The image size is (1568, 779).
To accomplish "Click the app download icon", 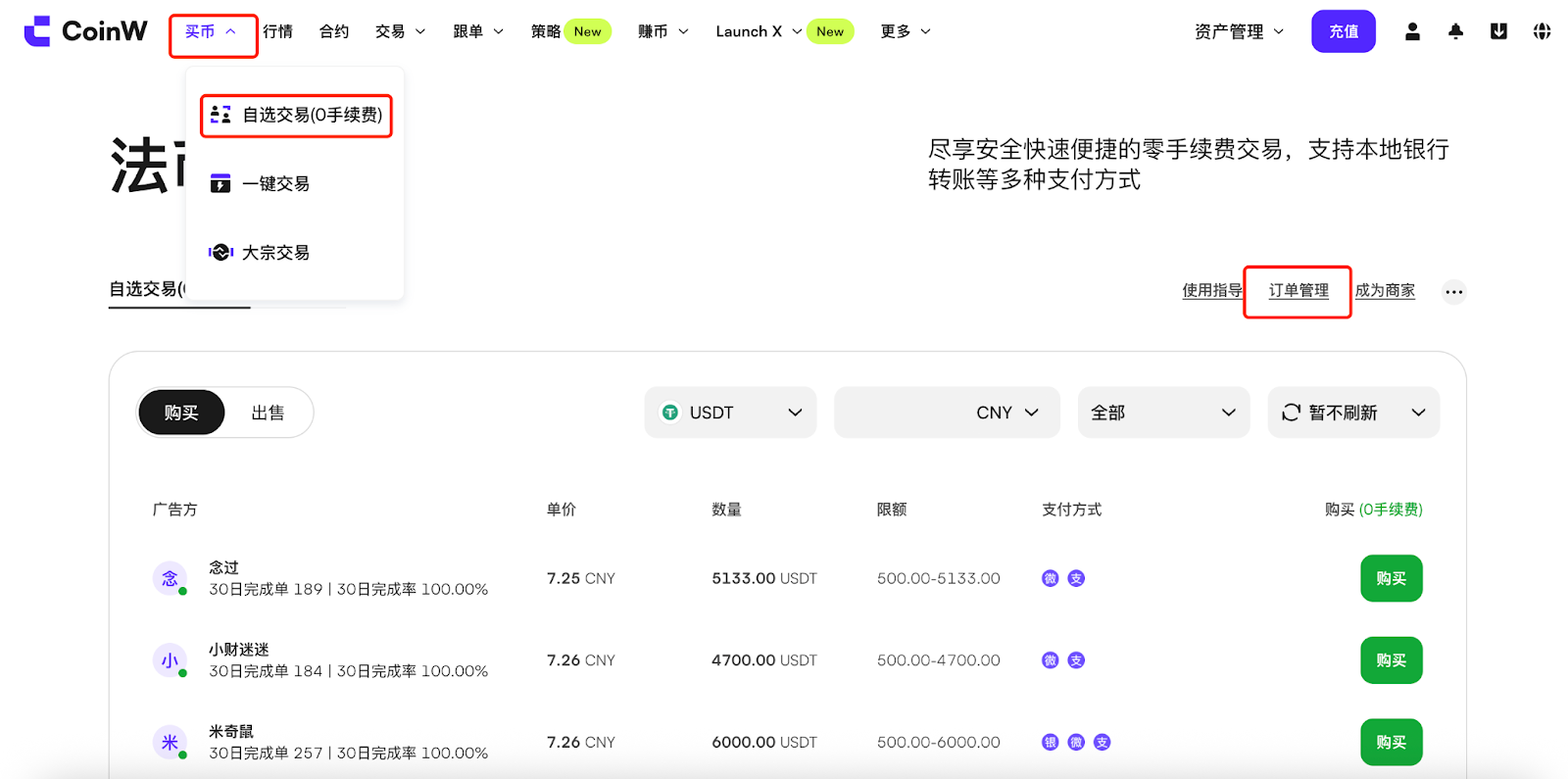I will [1498, 31].
